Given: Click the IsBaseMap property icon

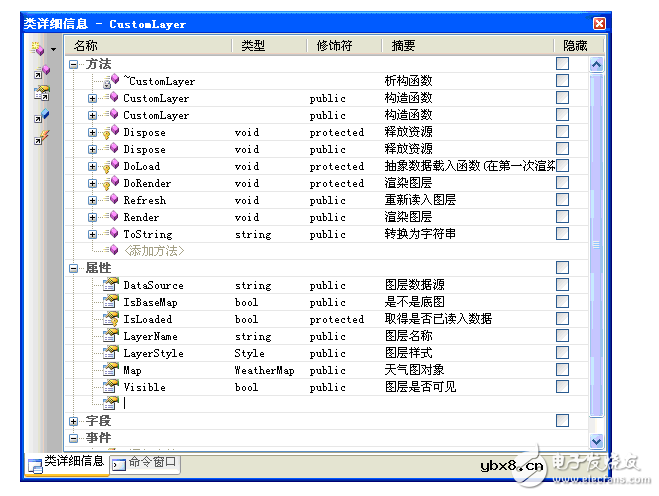Looking at the screenshot, I should coord(111,301).
